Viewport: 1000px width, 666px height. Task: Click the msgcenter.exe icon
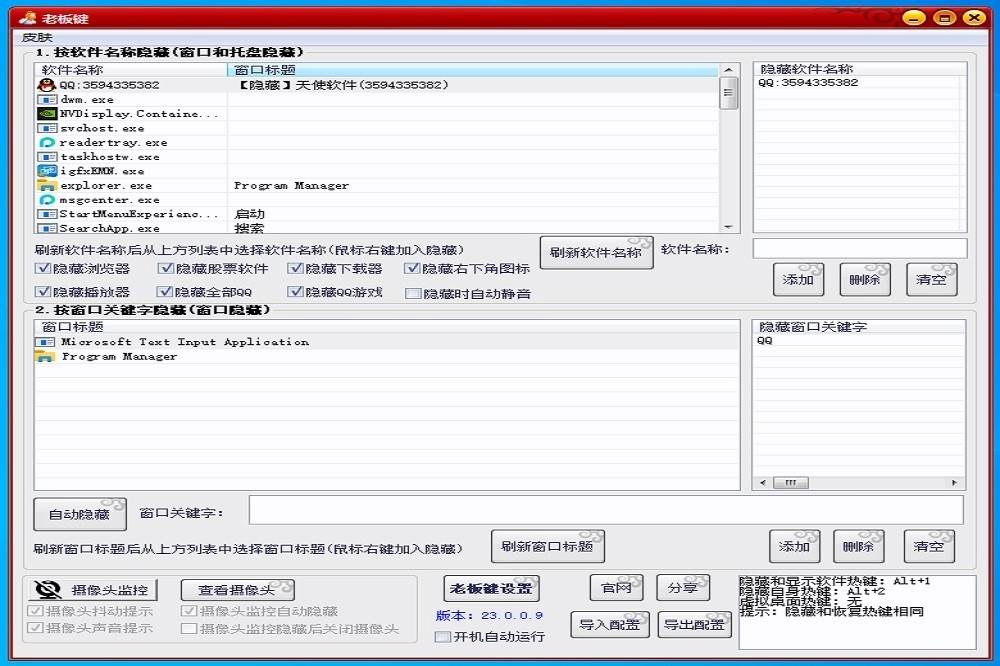(x=47, y=200)
